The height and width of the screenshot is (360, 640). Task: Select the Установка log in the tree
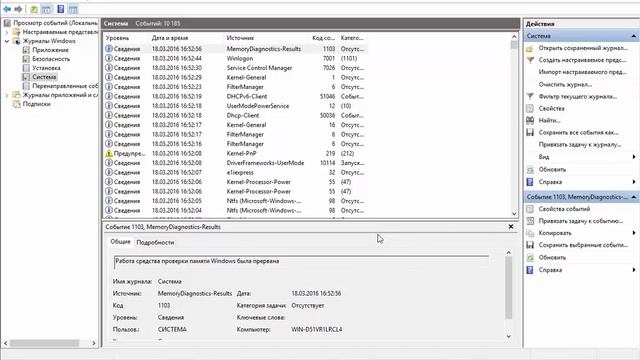(46, 68)
